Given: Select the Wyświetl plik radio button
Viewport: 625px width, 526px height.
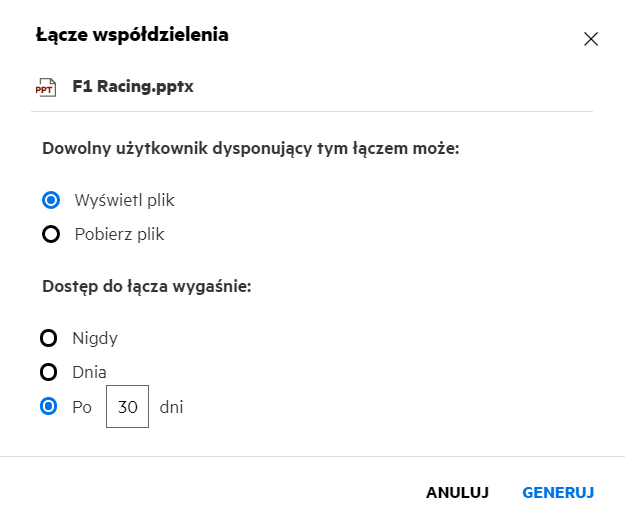Looking at the screenshot, I should [49, 200].
